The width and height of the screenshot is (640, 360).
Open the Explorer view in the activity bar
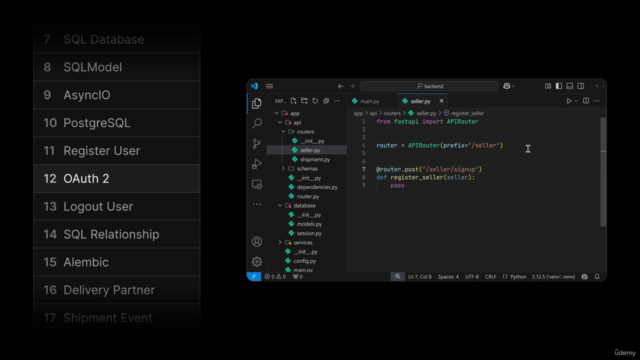pos(257,103)
